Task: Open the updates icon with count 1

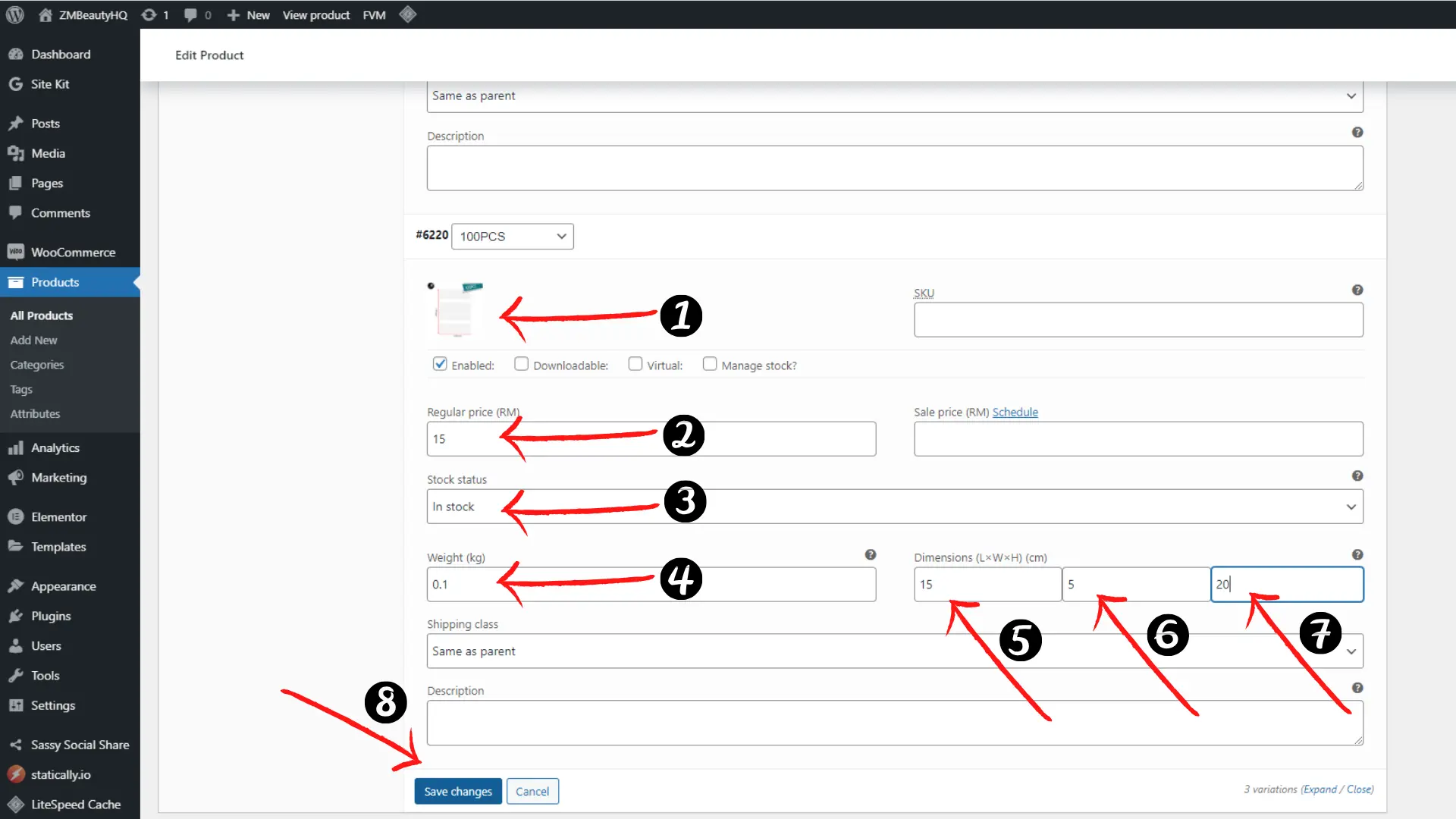Action: (149, 14)
